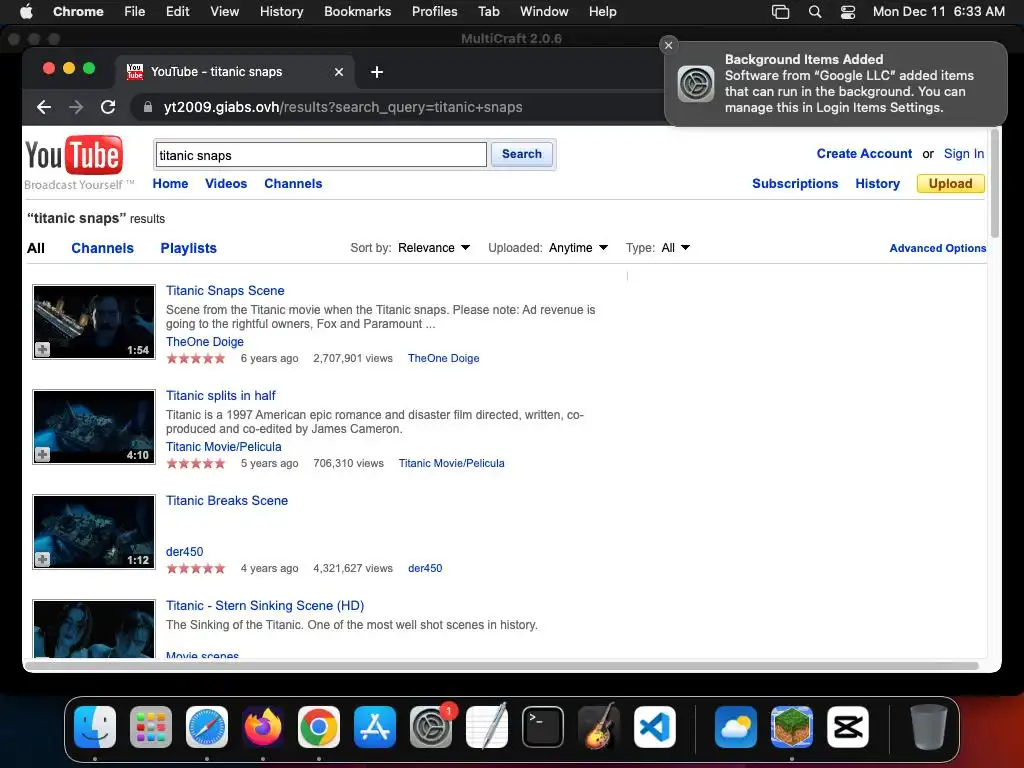
Task: Go to Home in the YouTube navigation
Action: (x=170, y=184)
